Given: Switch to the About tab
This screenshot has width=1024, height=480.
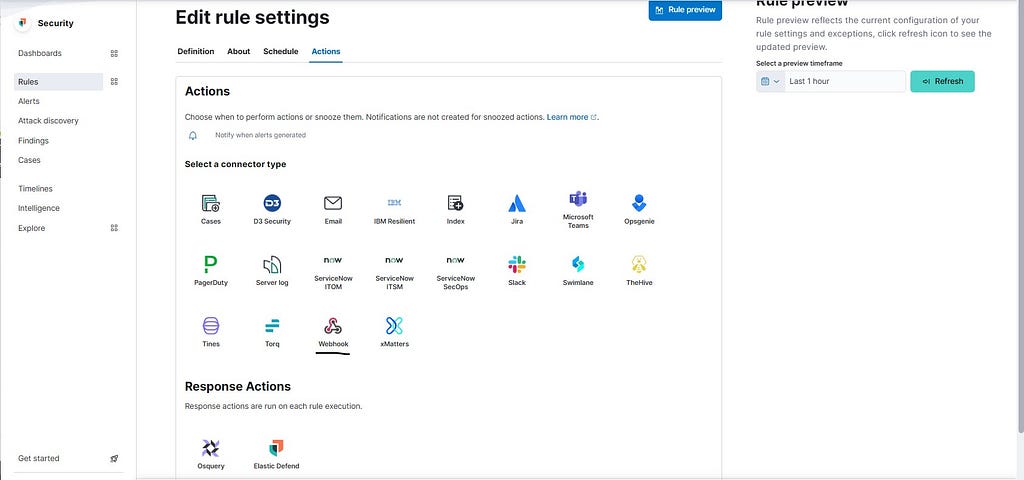Looking at the screenshot, I should point(238,51).
